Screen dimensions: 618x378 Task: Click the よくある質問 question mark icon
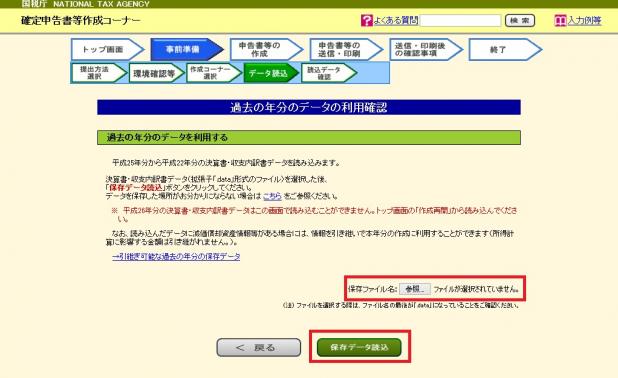pos(367,20)
